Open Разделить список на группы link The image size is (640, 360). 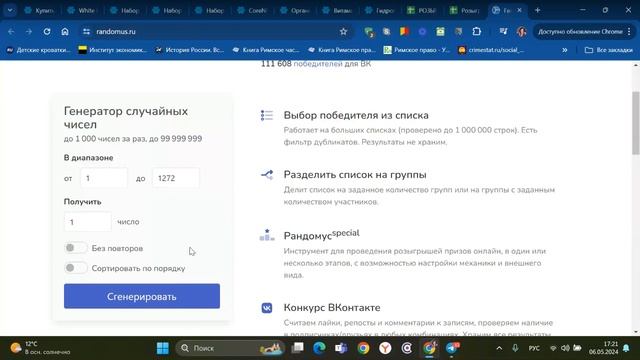[x=355, y=175]
